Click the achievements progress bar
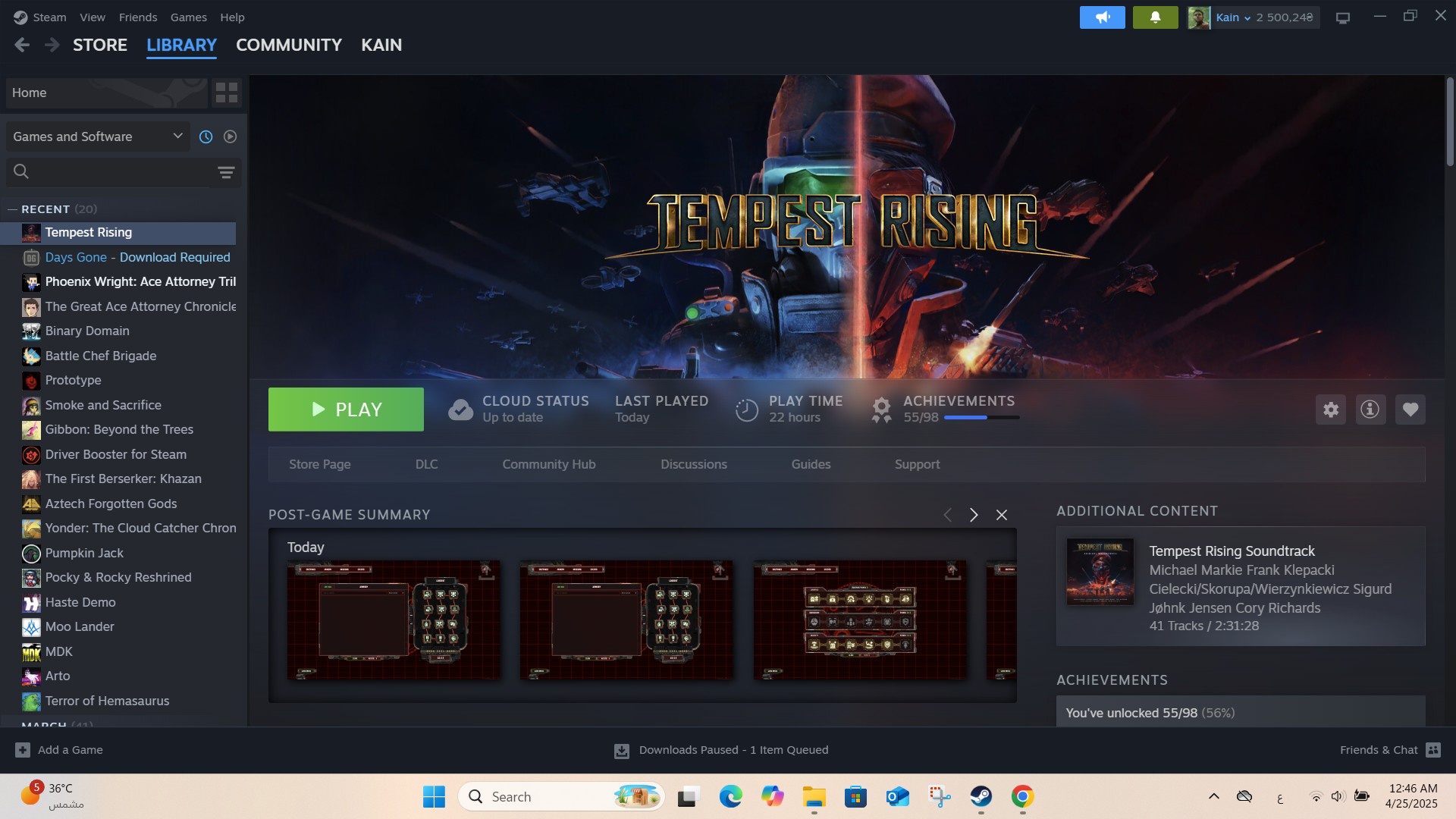 click(982, 418)
